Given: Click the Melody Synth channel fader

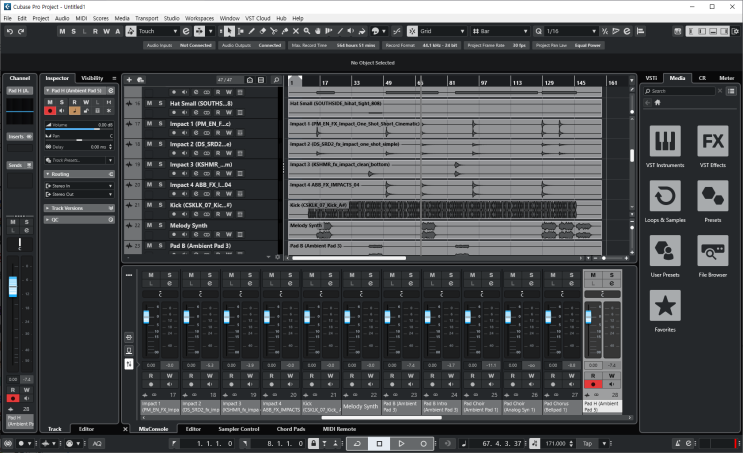Looking at the screenshot, I should [x=347, y=317].
